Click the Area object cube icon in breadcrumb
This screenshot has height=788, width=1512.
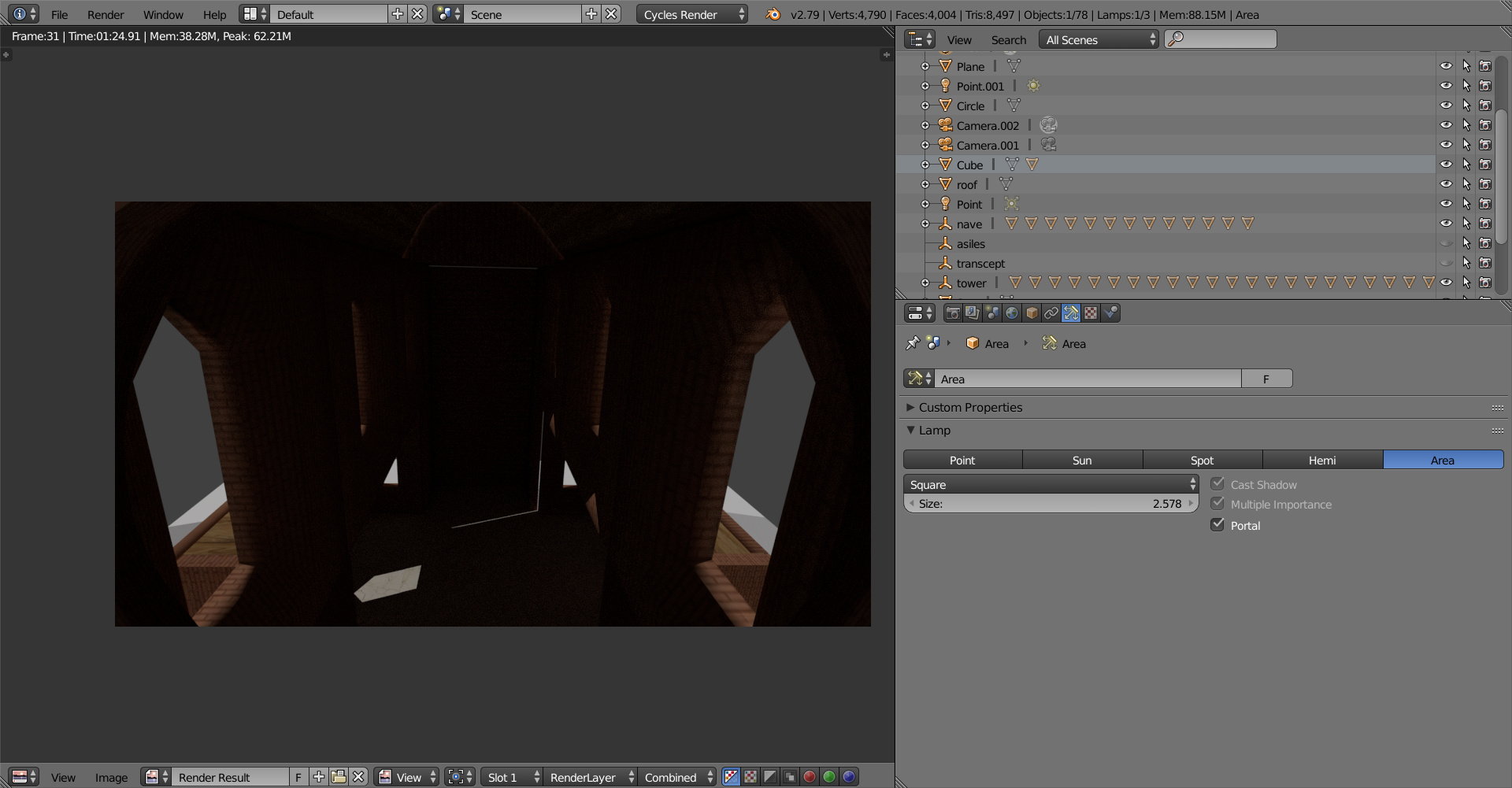click(973, 343)
